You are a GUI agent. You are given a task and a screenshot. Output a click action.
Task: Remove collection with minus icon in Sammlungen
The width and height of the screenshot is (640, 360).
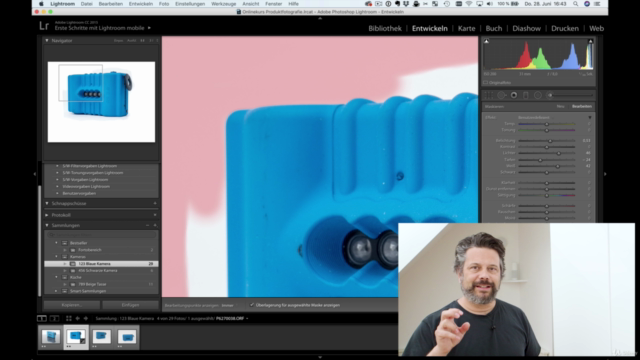147,225
